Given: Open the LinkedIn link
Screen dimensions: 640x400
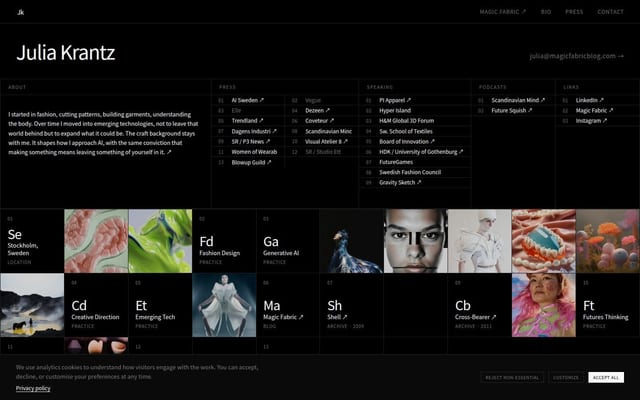Looking at the screenshot, I should pyautogui.click(x=590, y=100).
